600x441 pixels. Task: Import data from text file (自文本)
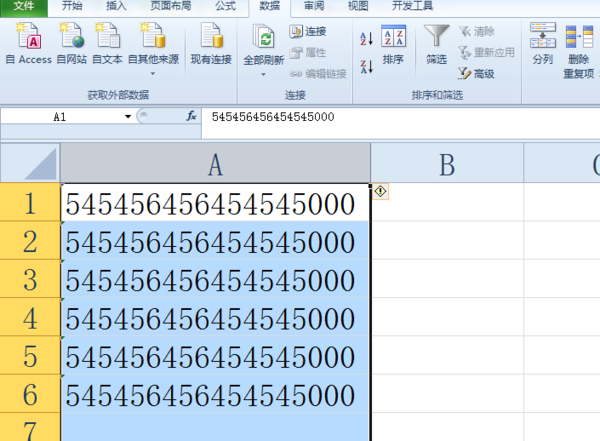tap(108, 43)
